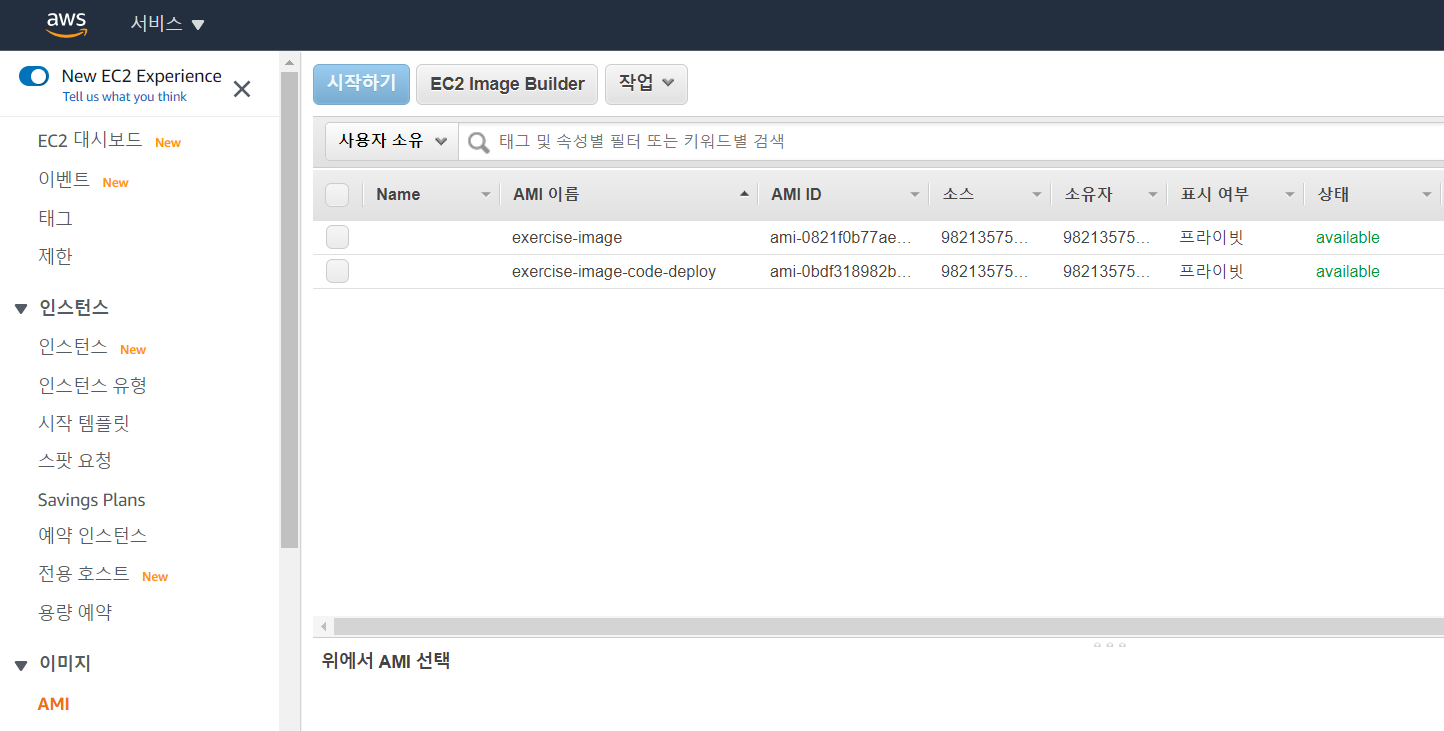Click the horizontal scrollbar left arrow
1444x731 pixels.
323,627
